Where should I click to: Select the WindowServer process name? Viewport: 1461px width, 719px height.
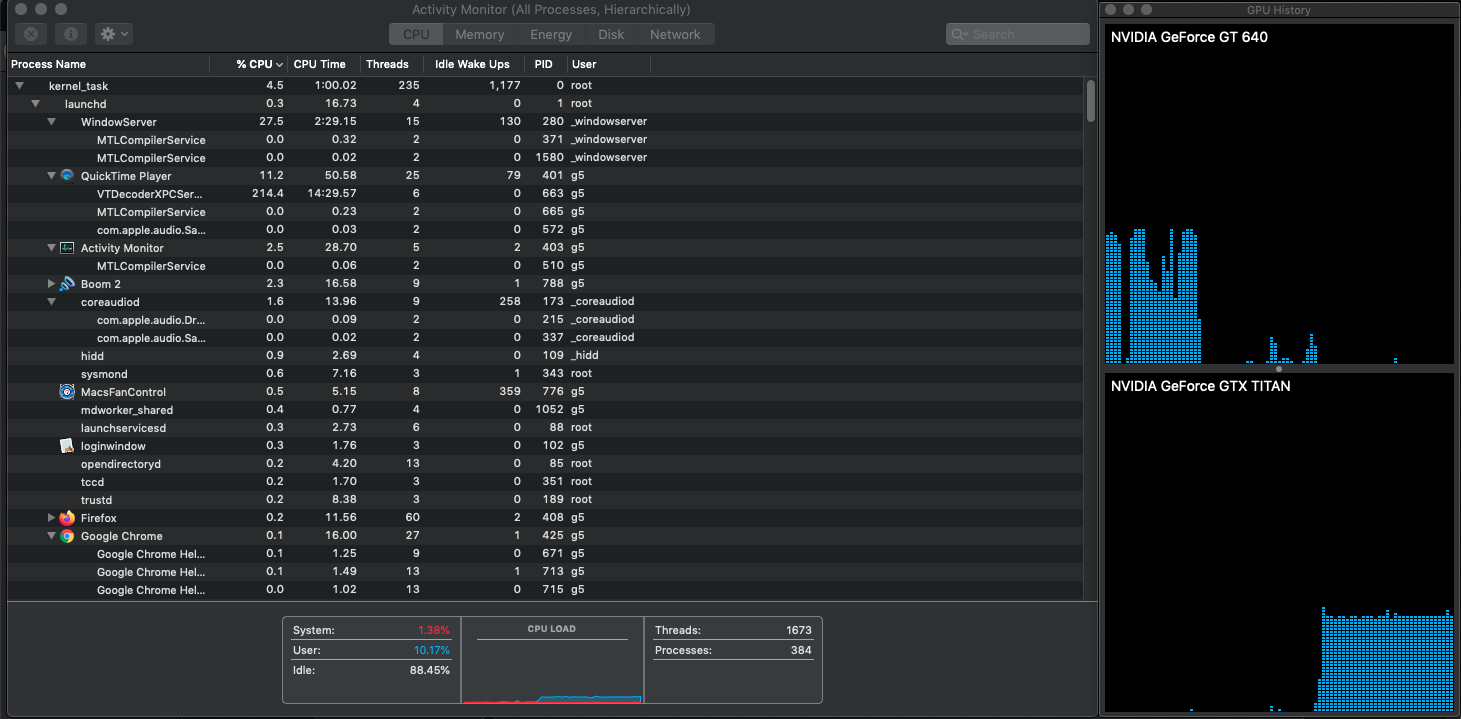[x=119, y=122]
